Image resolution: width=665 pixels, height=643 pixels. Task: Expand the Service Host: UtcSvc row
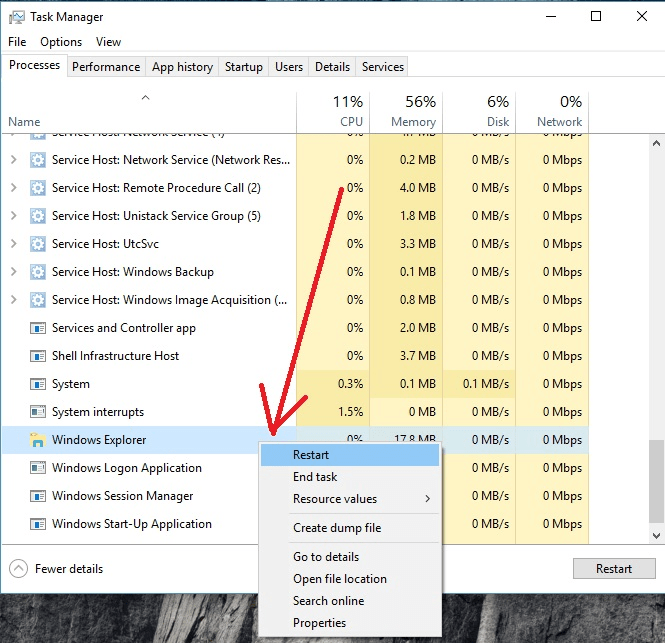(14, 244)
